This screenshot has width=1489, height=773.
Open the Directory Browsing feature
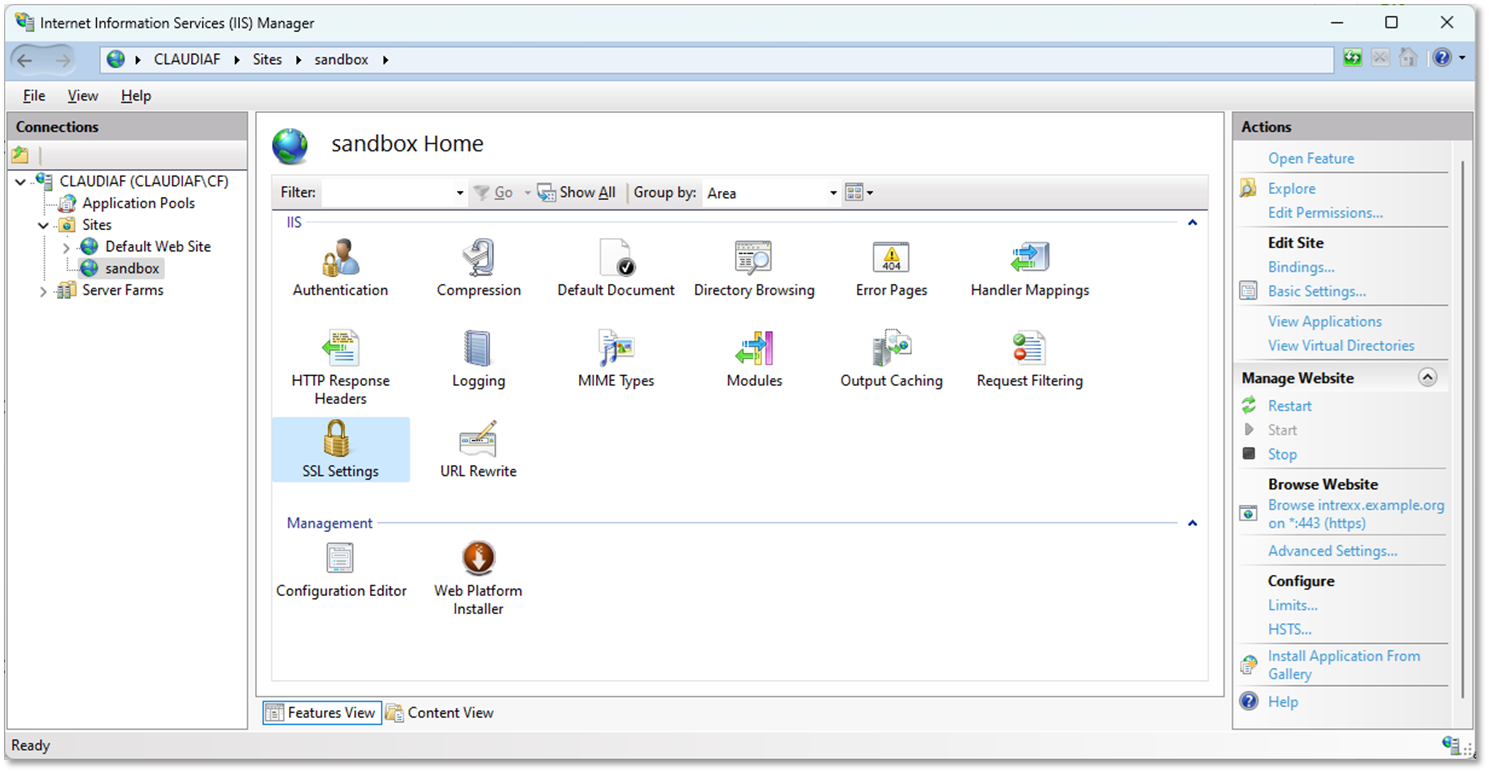coord(754,259)
